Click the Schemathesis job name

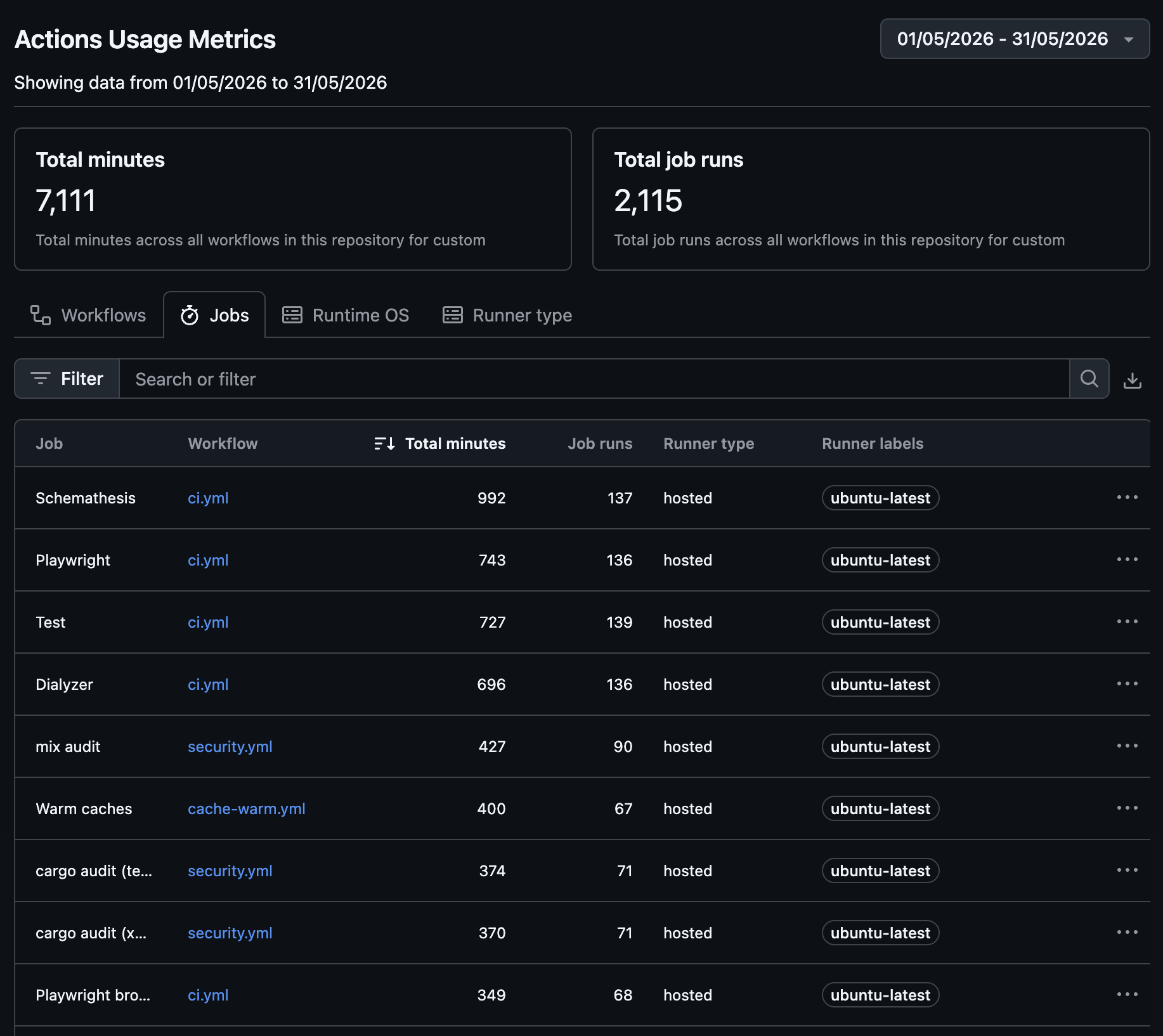pos(86,498)
